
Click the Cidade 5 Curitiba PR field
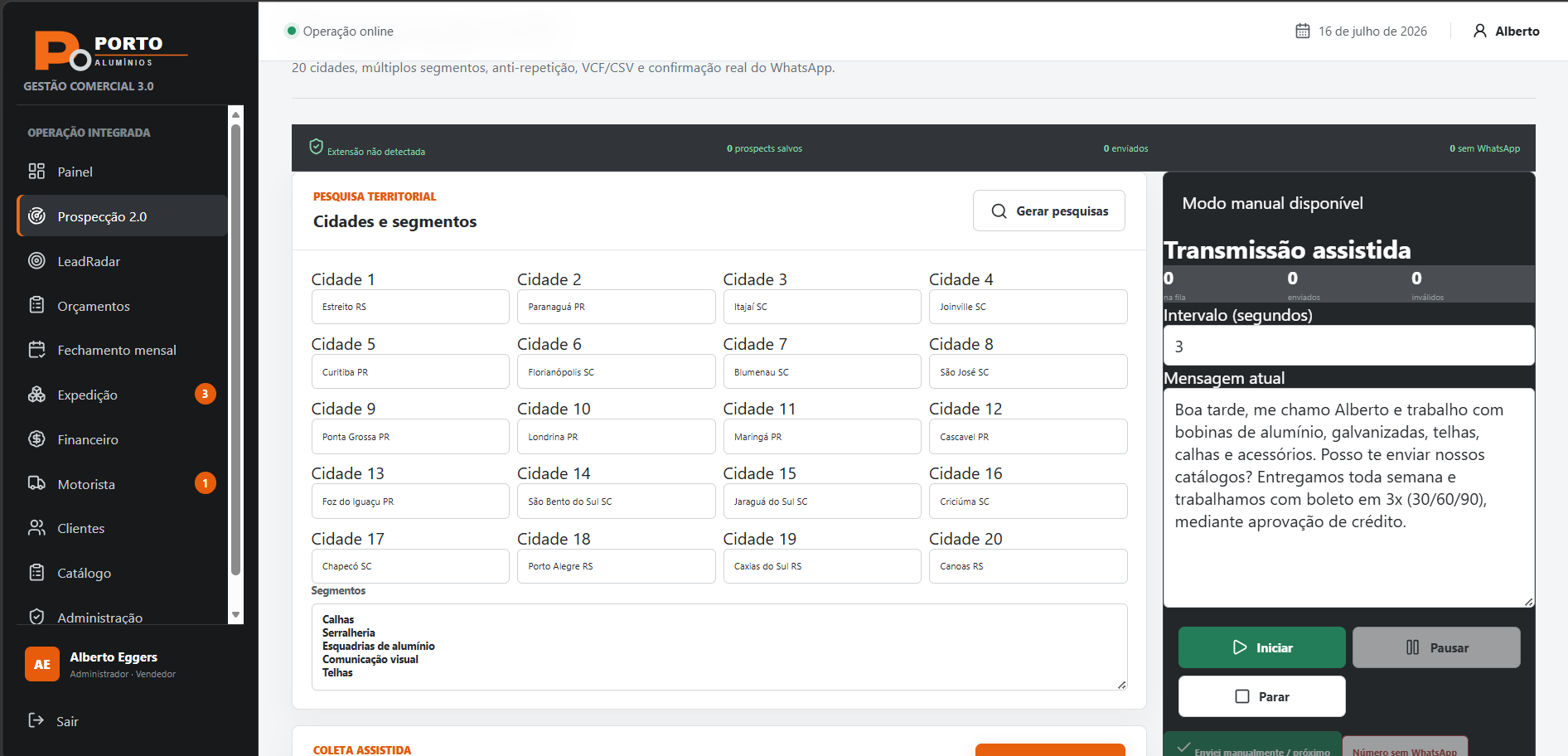410,371
